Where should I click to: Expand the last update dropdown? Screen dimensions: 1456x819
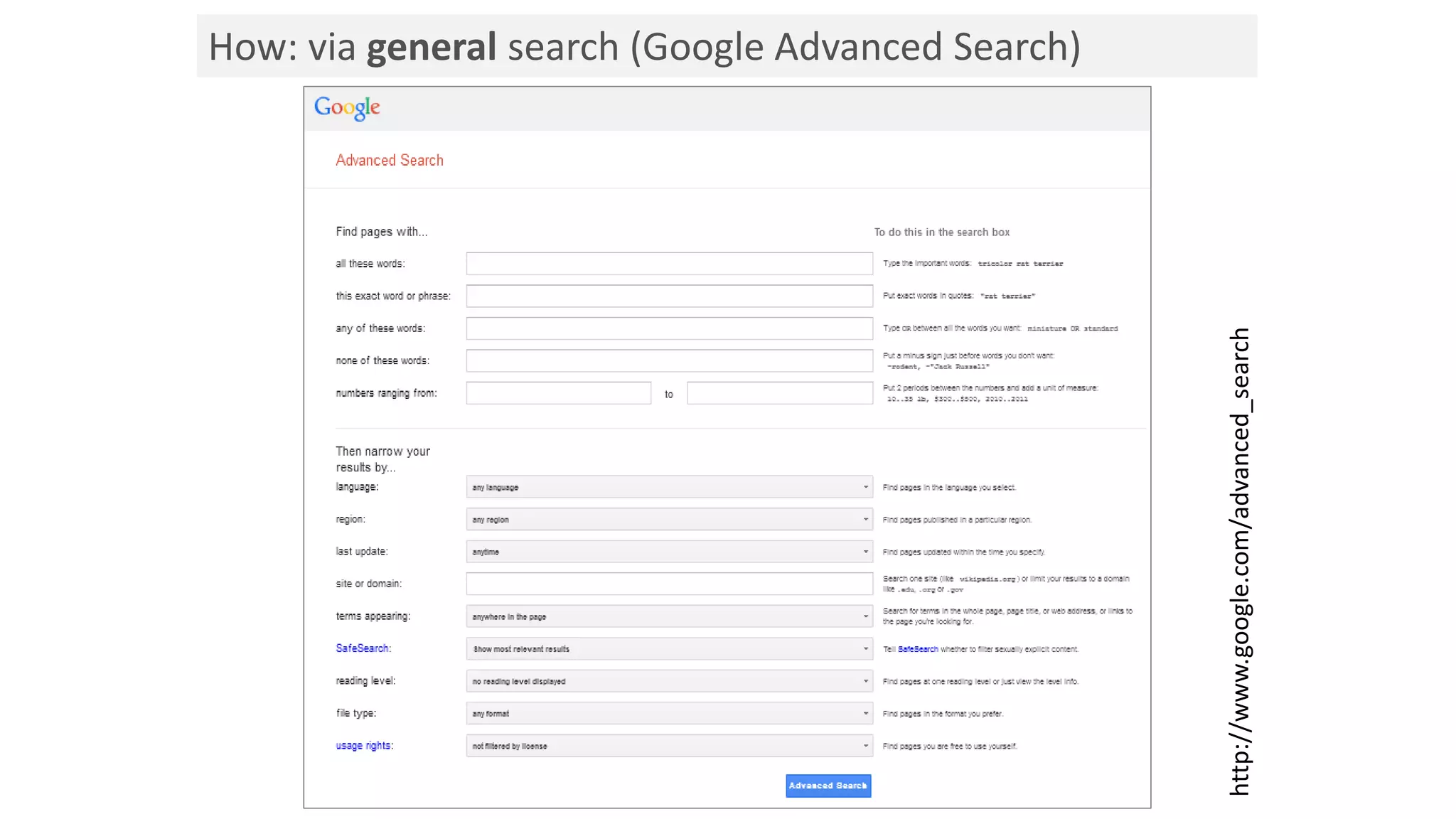[668, 551]
